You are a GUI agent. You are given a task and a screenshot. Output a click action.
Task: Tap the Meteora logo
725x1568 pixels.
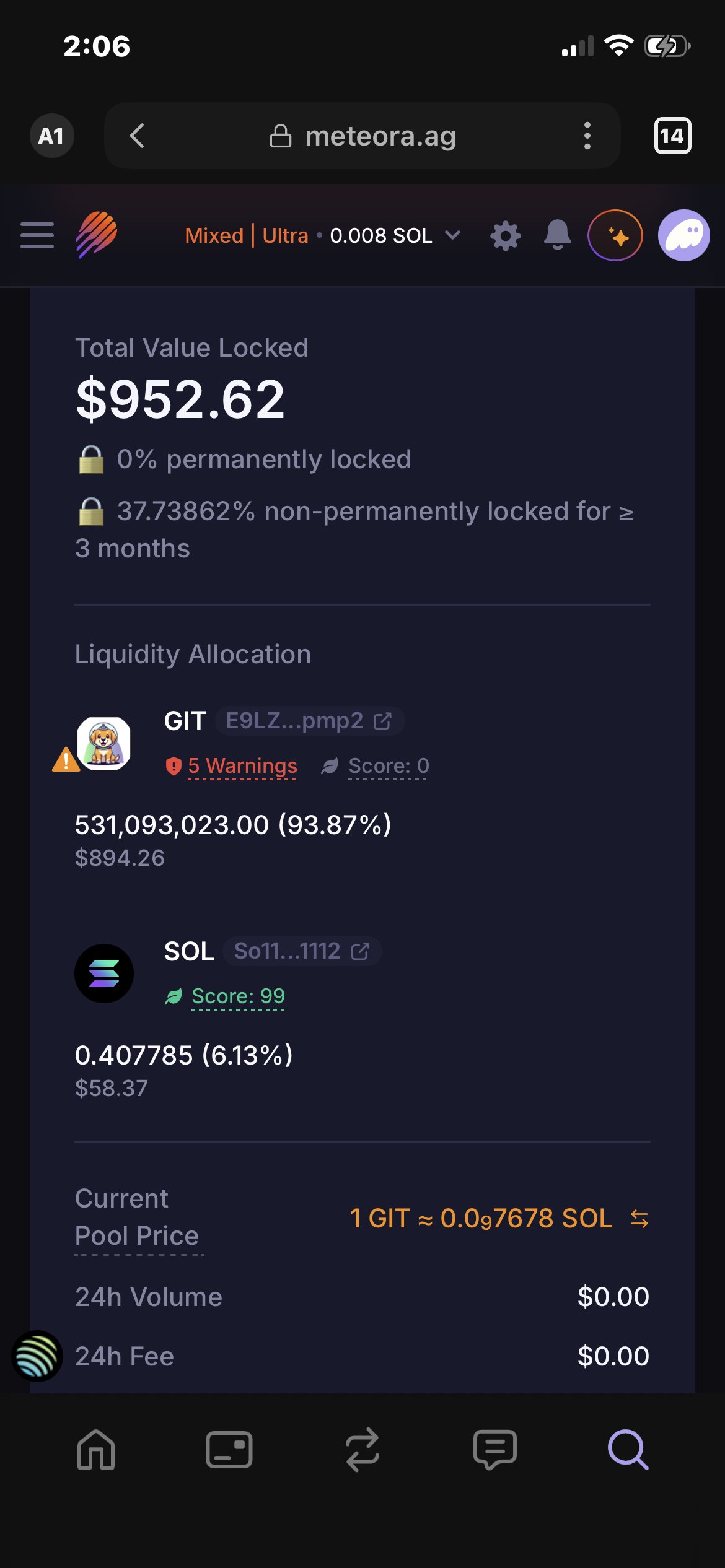97,235
